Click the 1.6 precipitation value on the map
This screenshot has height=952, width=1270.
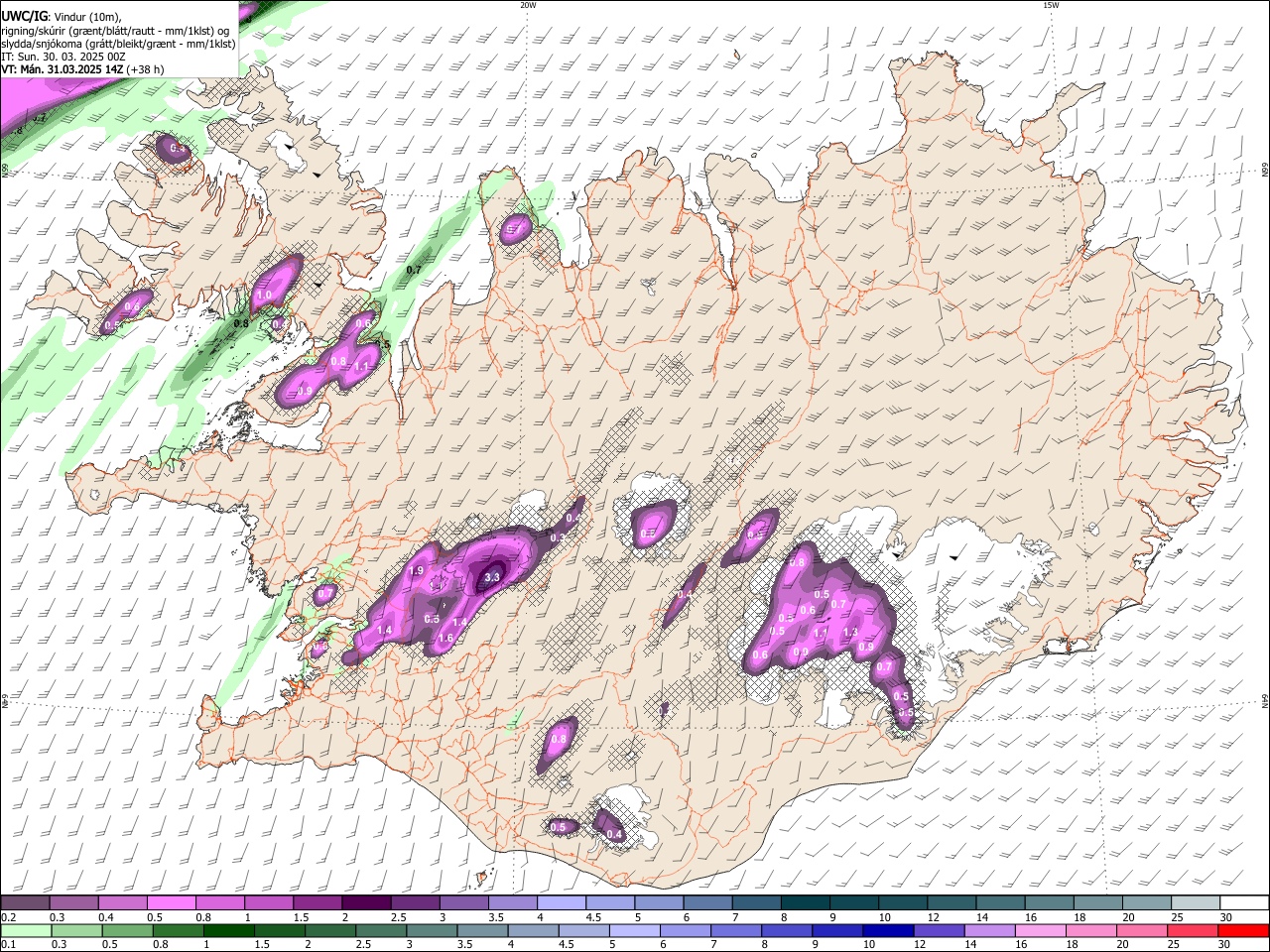(x=446, y=638)
